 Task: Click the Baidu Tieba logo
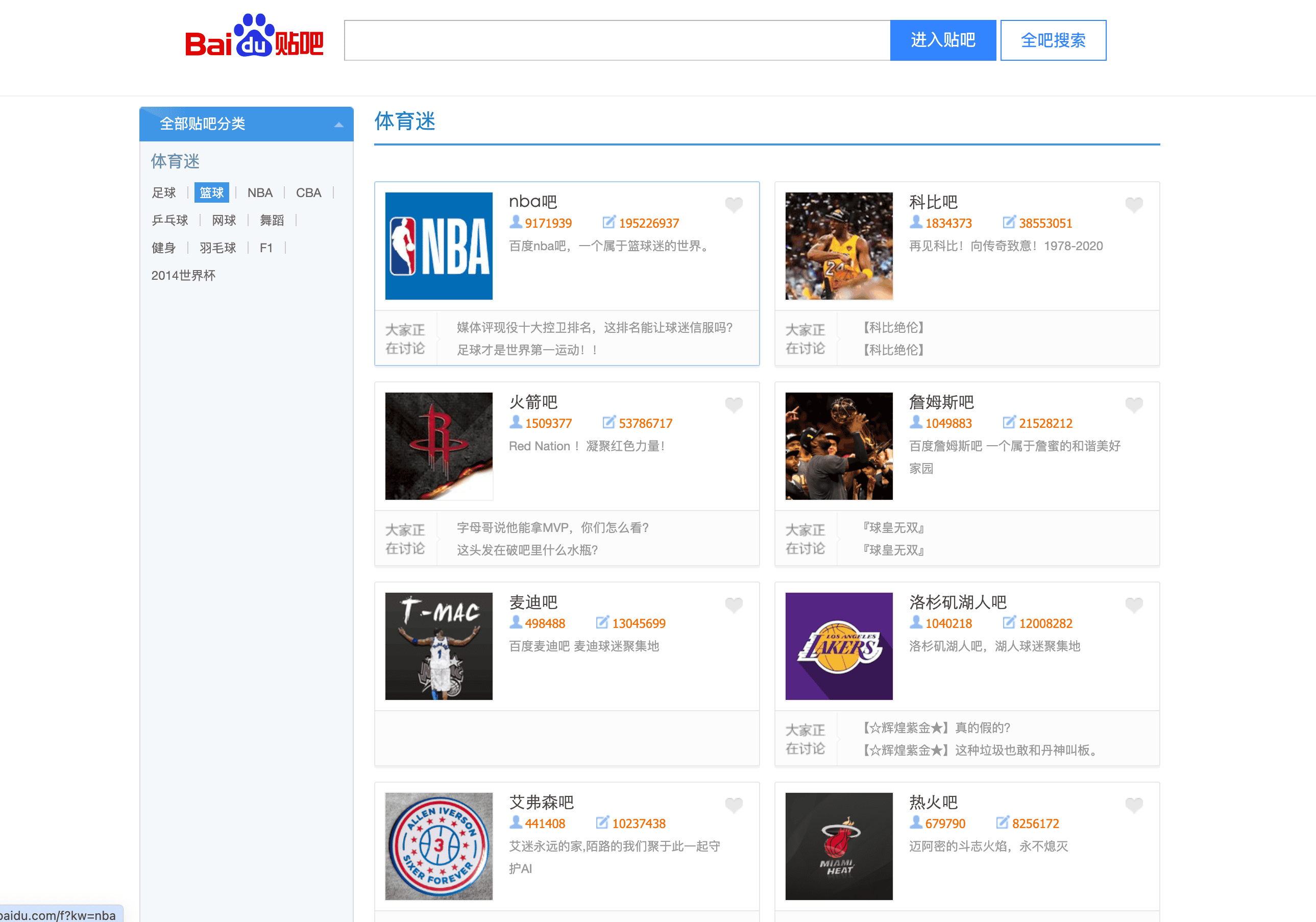[x=254, y=37]
